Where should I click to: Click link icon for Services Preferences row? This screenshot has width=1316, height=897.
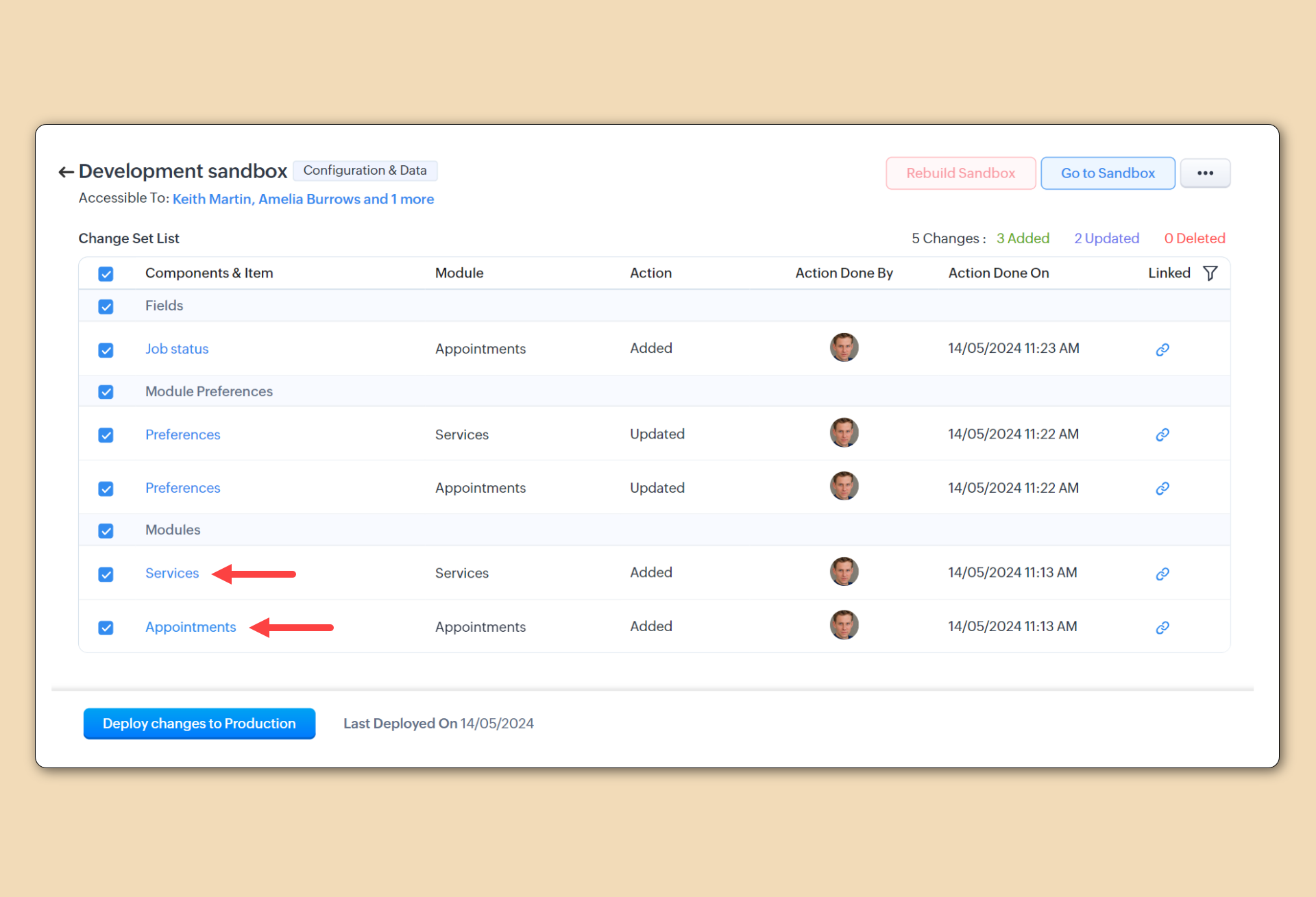1162,435
